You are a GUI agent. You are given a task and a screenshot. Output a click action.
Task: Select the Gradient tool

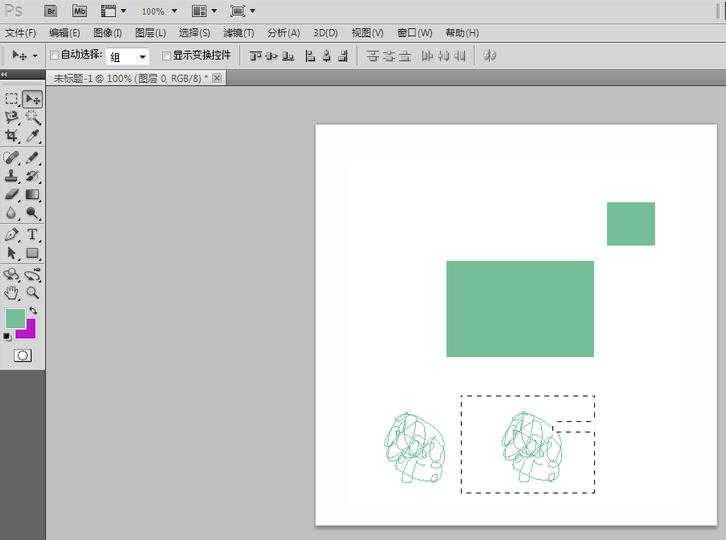coord(33,194)
